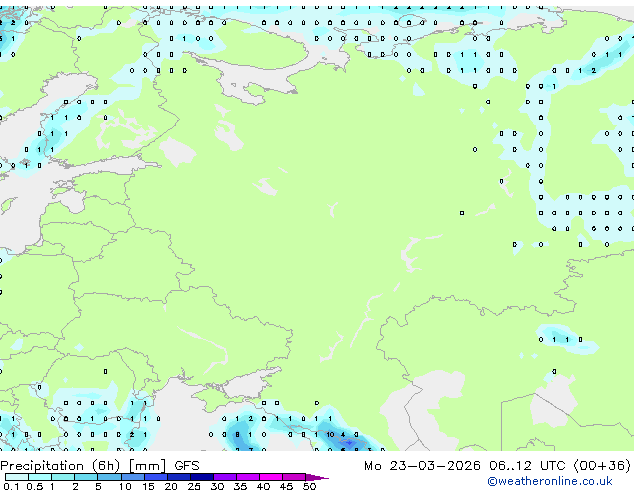This screenshot has height=490, width=634.
Task: Select the legend swatch between 5 and 10
Action: pos(110,477)
